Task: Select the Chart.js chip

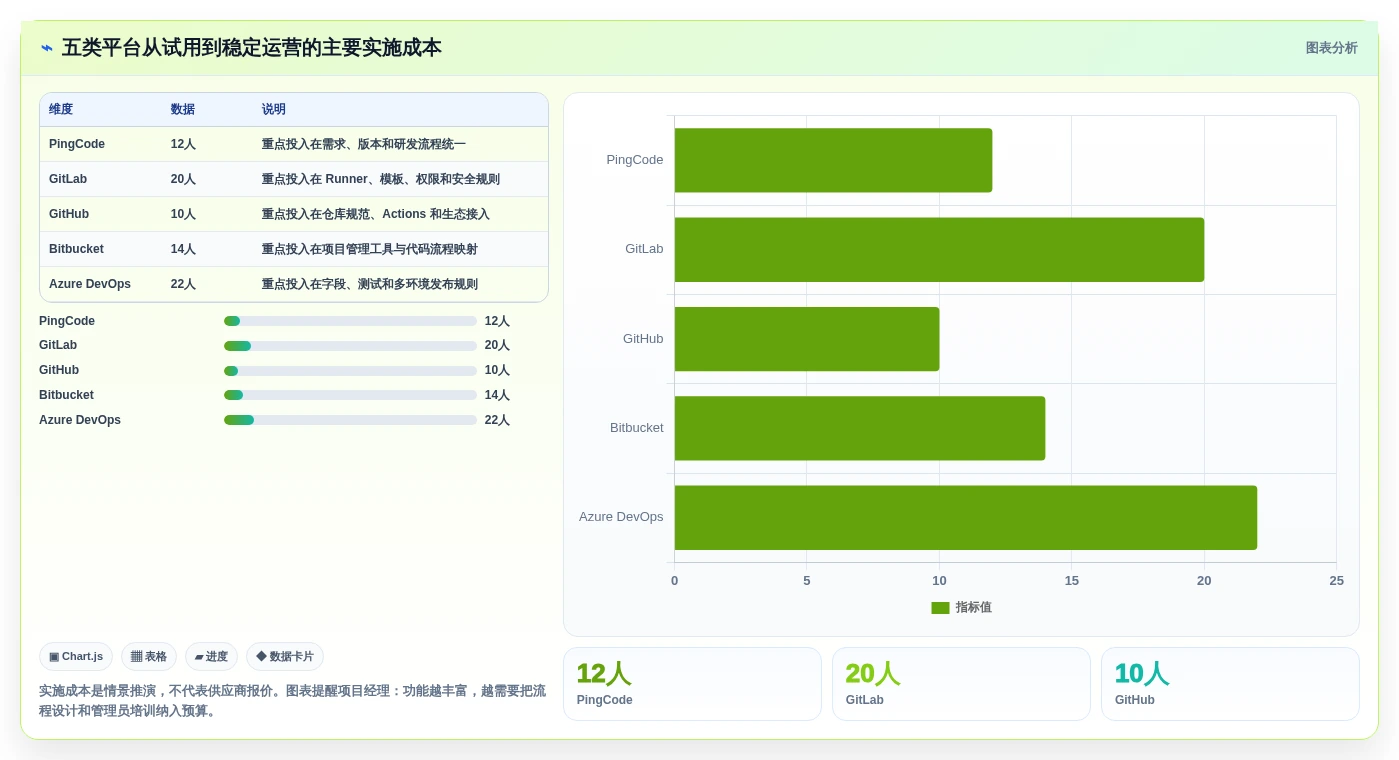Action: coord(76,657)
